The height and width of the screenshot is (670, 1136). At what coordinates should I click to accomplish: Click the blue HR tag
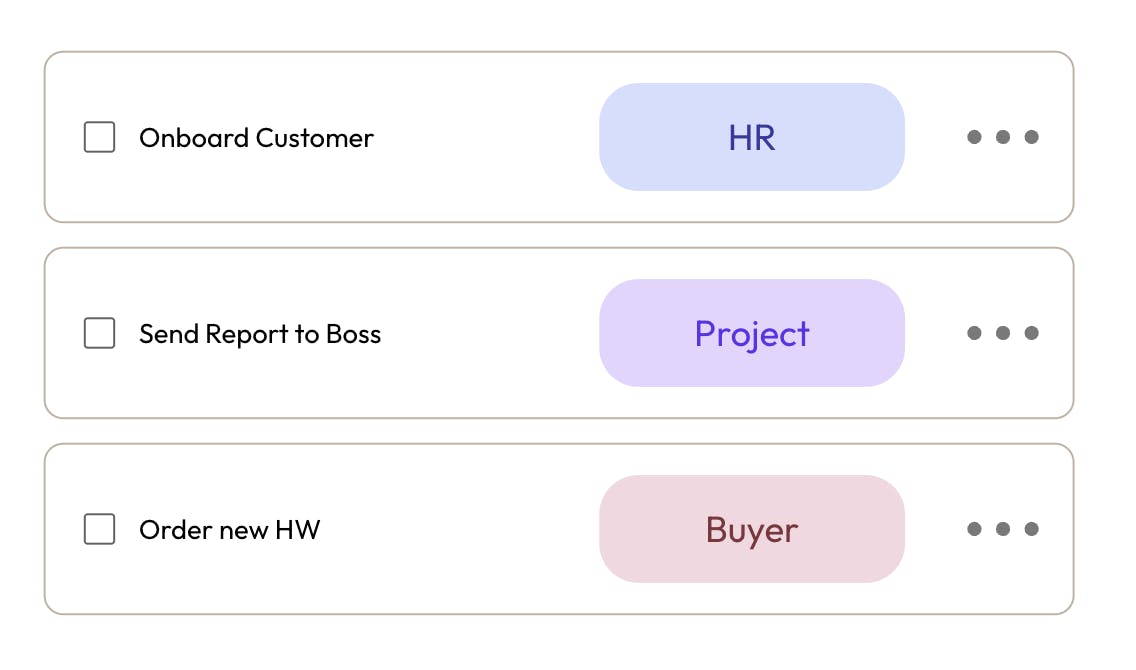pos(752,137)
